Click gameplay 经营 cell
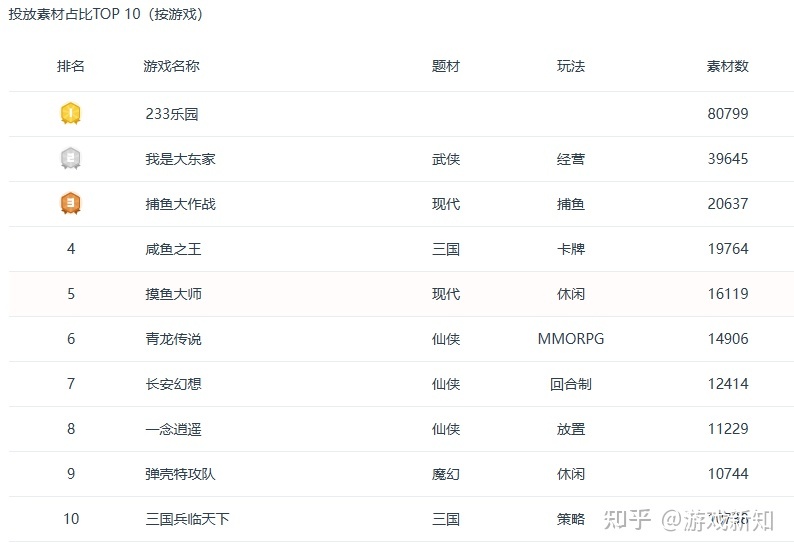This screenshot has height=553, width=794. [x=571, y=159]
